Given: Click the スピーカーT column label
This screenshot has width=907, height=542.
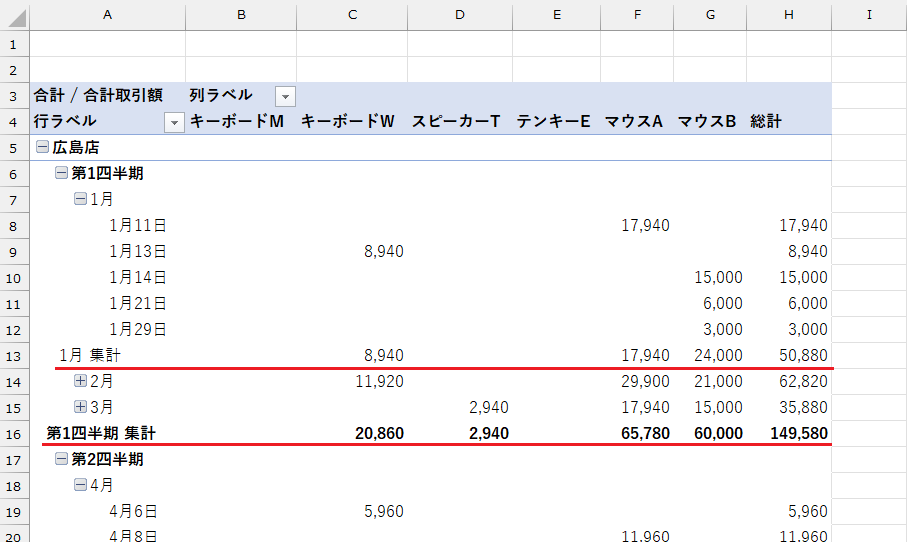Looking at the screenshot, I should (456, 121).
